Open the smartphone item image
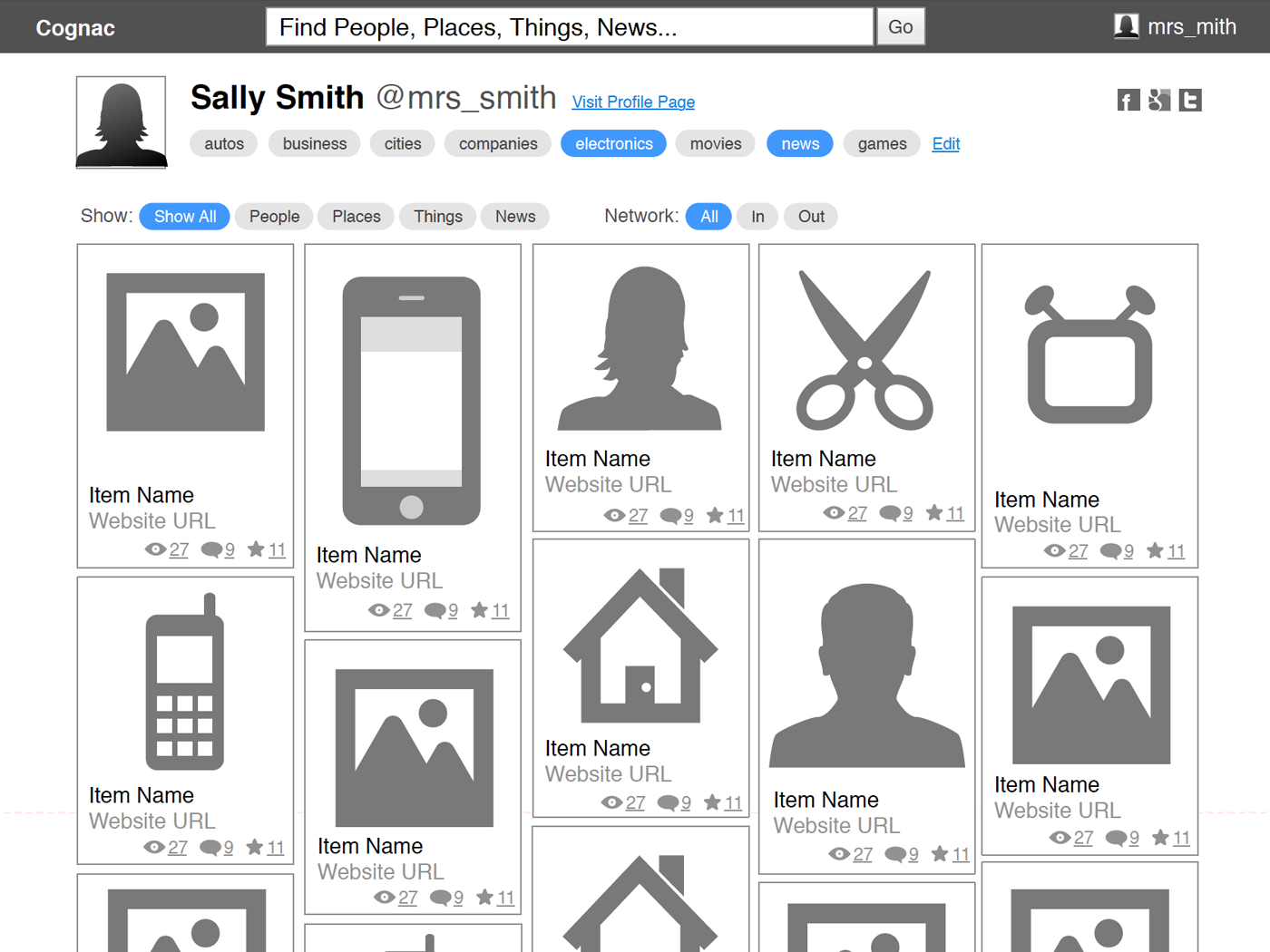 tap(412, 401)
